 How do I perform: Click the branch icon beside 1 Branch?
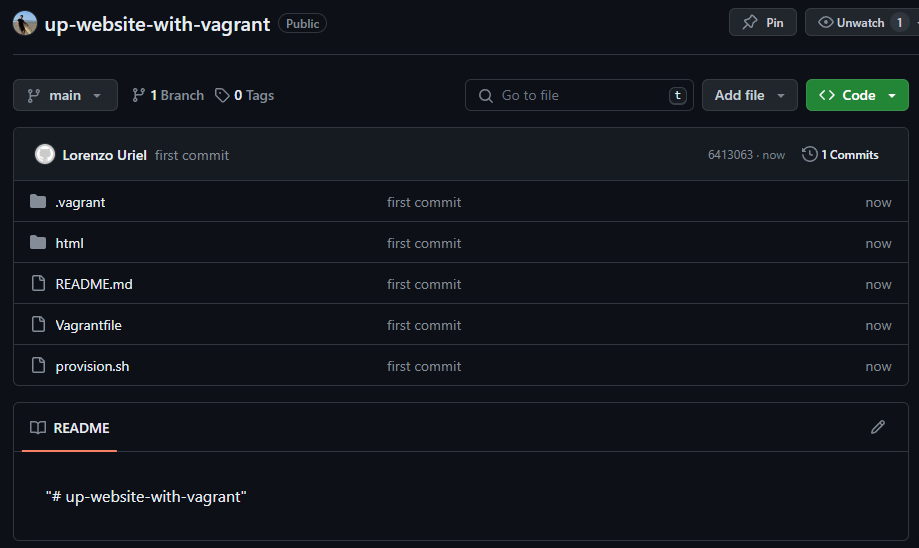click(x=138, y=95)
